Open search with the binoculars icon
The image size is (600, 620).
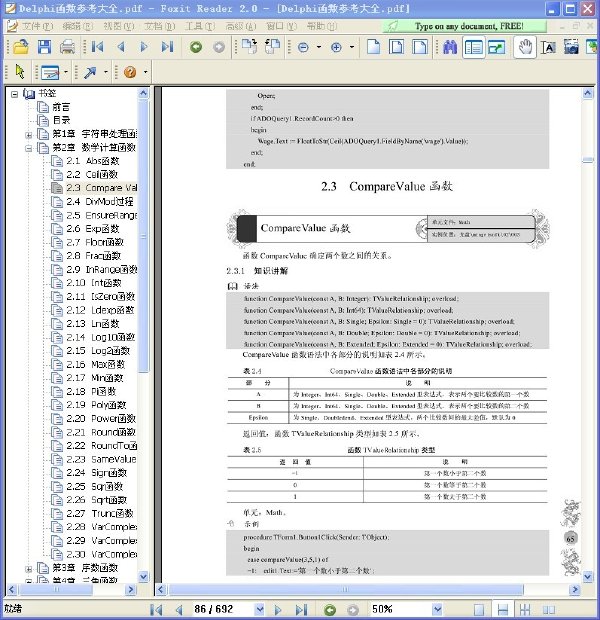(x=450, y=47)
